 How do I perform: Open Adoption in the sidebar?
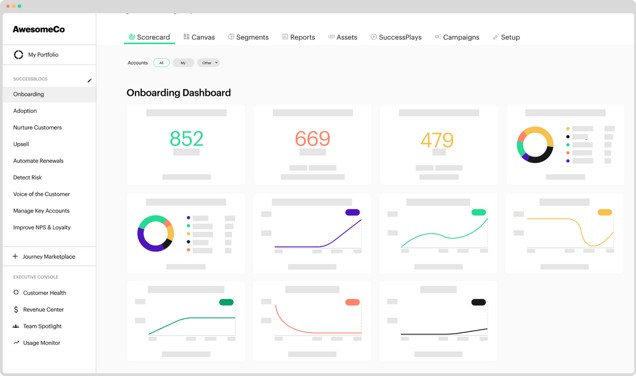(25, 111)
